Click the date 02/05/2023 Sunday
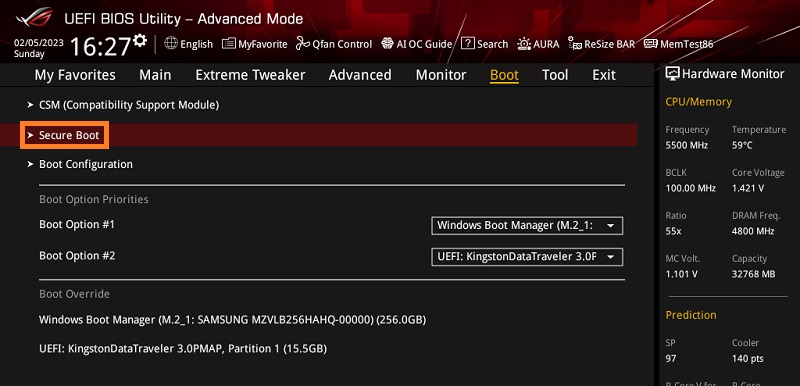Image resolution: width=800 pixels, height=386 pixels. [39, 48]
